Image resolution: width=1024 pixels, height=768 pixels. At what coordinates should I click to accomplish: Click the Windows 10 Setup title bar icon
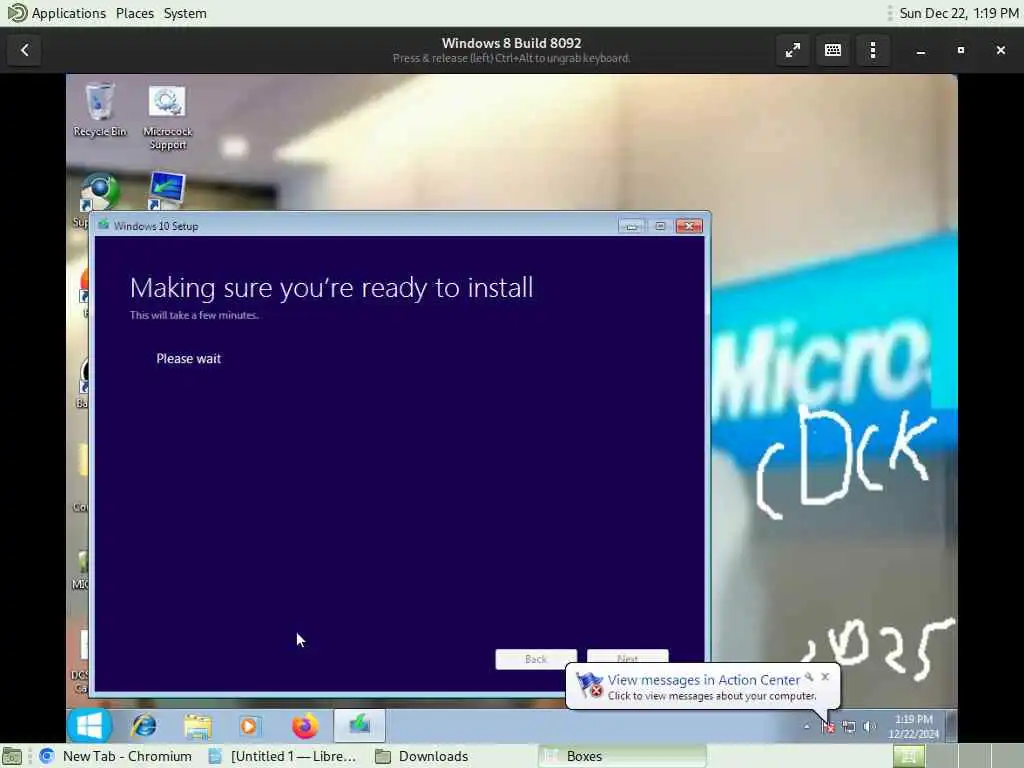coord(103,225)
